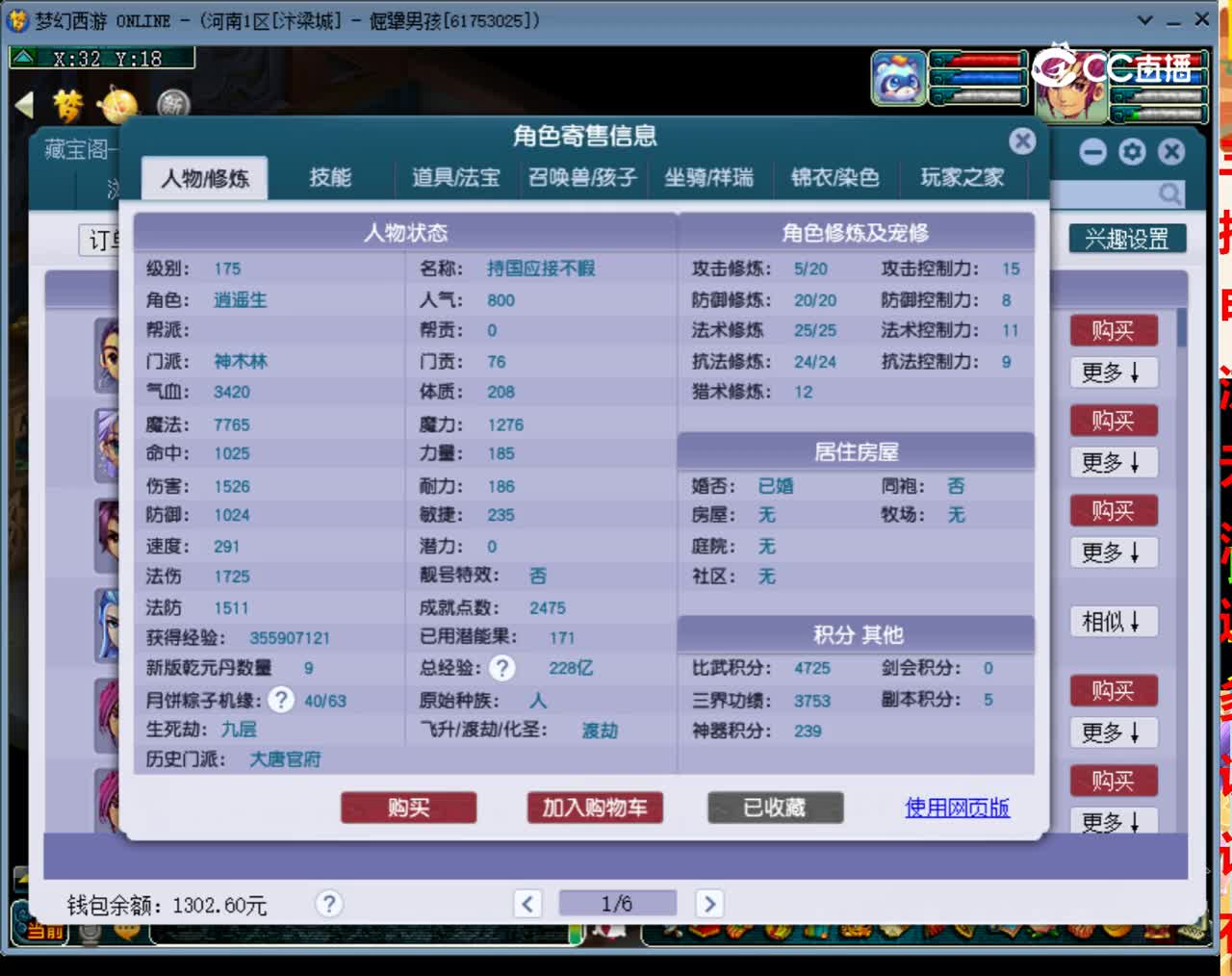Click the 加入购物车 button
1232x976 pixels.
click(x=595, y=808)
